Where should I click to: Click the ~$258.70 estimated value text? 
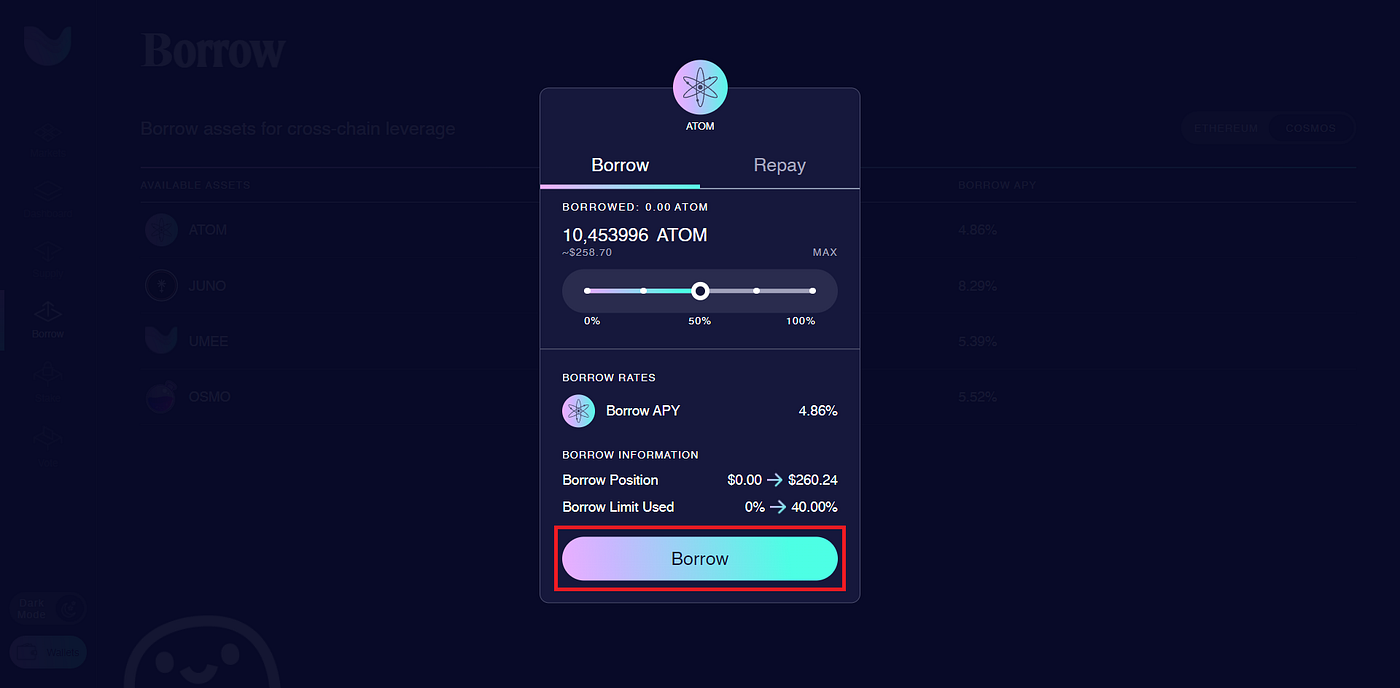[x=587, y=253]
